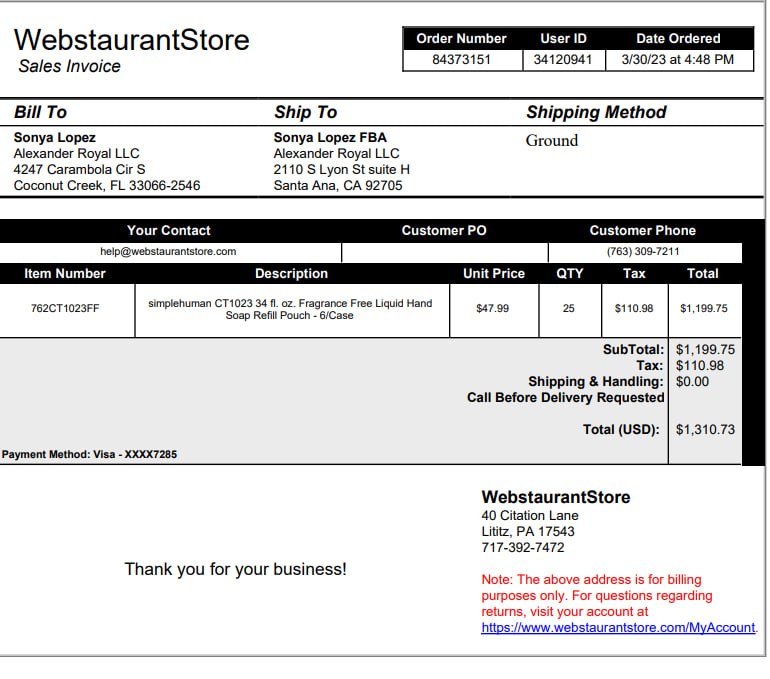
Task: Select the unit price $47.99
Action: [x=493, y=308]
